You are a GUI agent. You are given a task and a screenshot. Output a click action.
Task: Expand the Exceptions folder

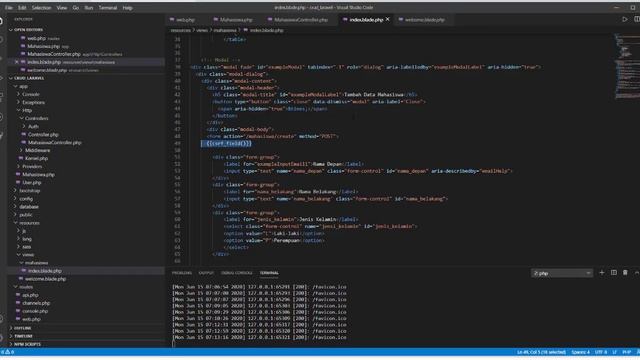[x=33, y=102]
